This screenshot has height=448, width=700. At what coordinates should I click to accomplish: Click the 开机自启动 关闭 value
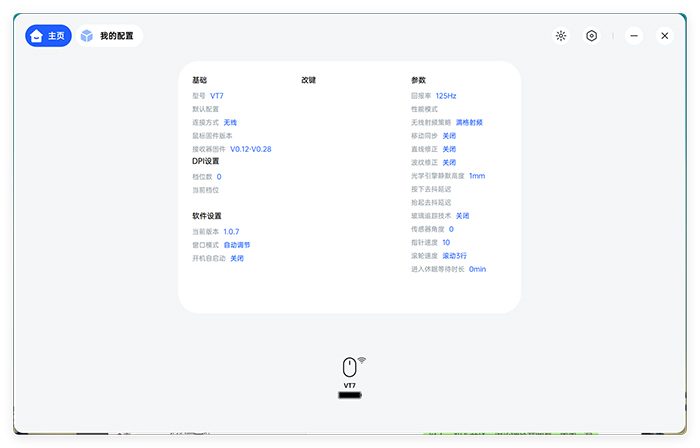point(237,258)
